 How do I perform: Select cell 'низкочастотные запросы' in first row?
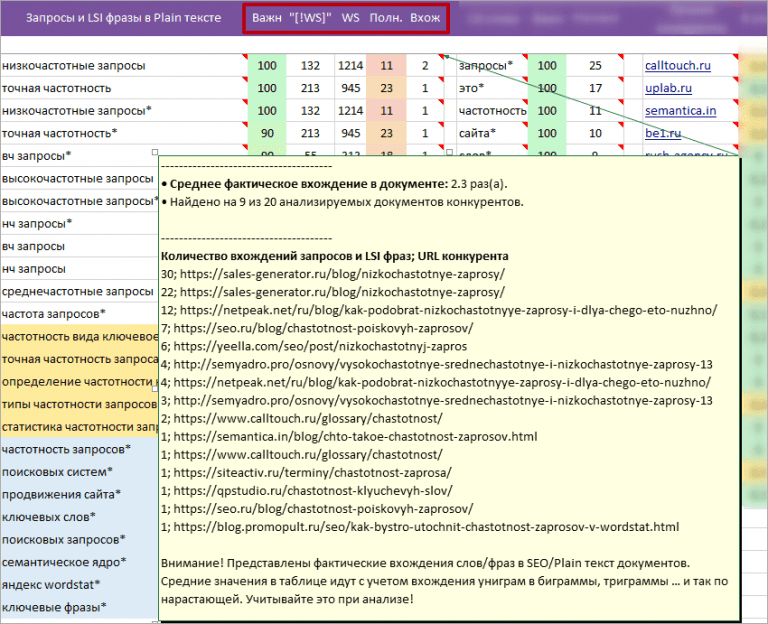pos(124,66)
